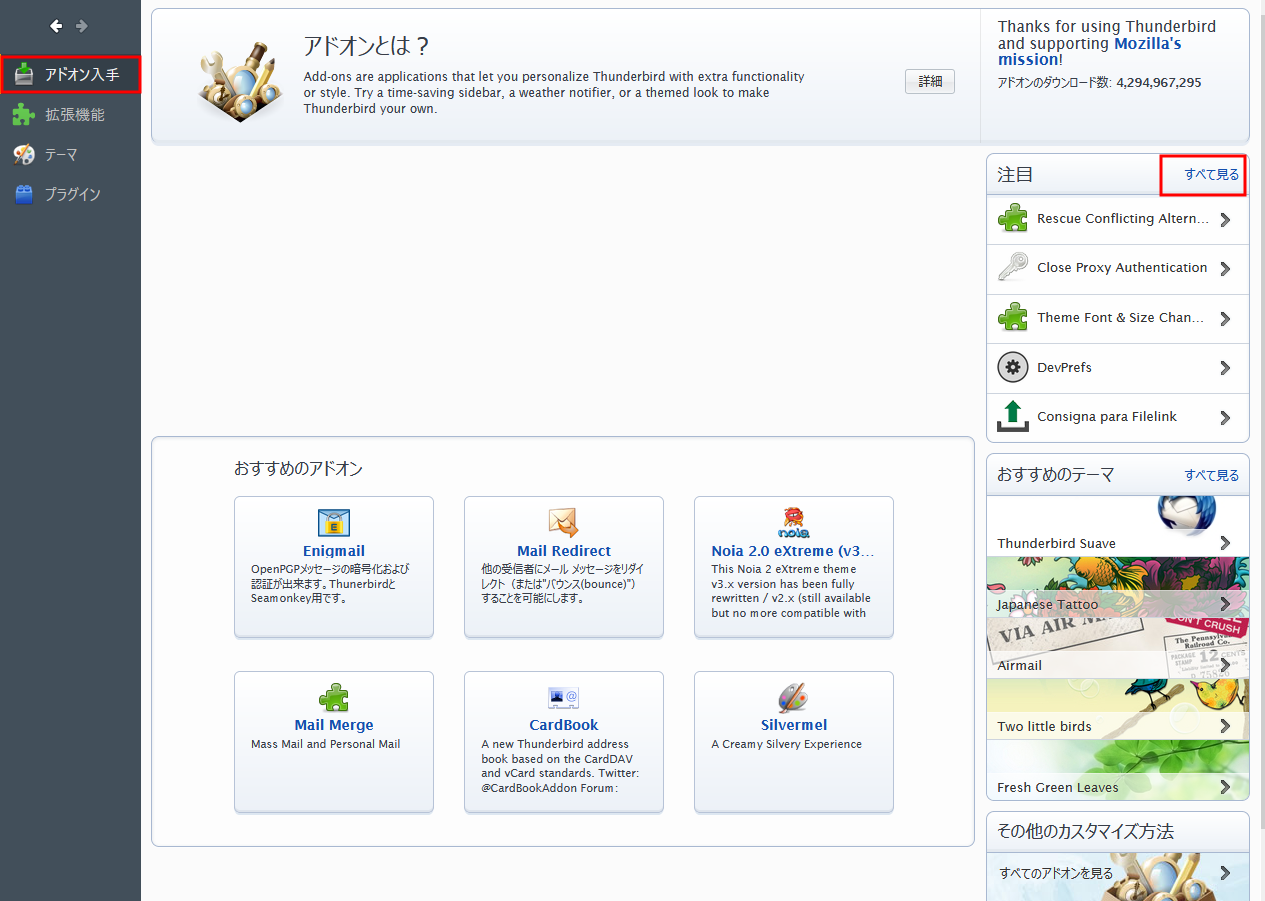
Task: Click the Enigmail padlock icon
Action: click(x=334, y=523)
